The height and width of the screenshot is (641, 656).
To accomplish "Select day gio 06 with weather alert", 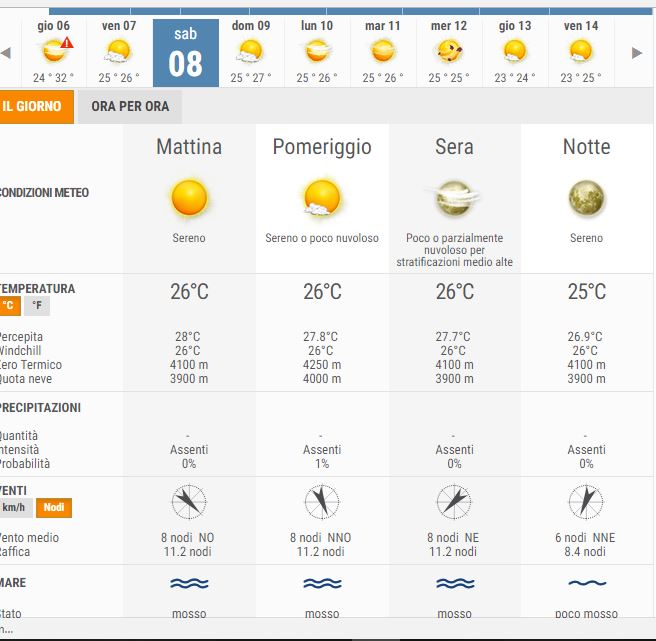I will click(53, 52).
